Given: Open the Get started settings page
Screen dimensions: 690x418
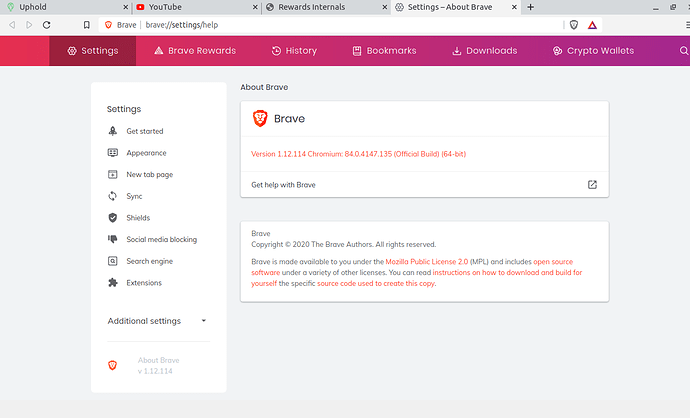Looking at the screenshot, I should pos(145,131).
